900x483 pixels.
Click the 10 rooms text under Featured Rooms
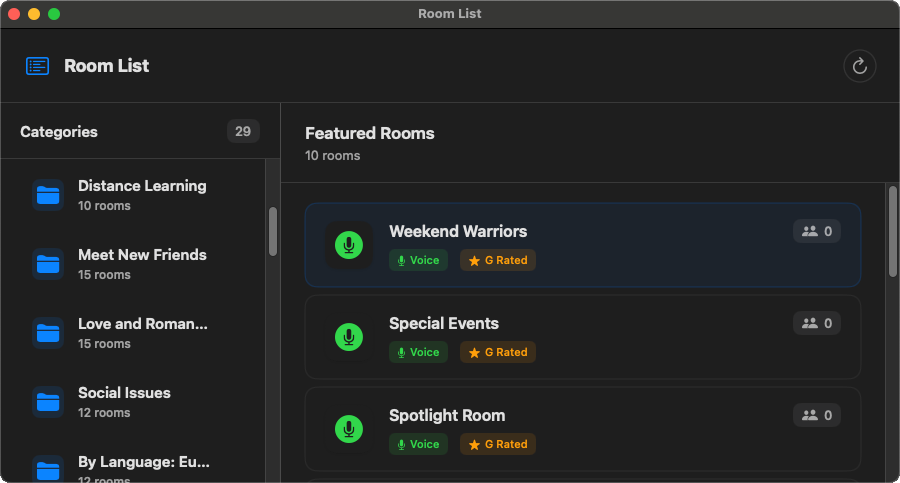pos(332,156)
